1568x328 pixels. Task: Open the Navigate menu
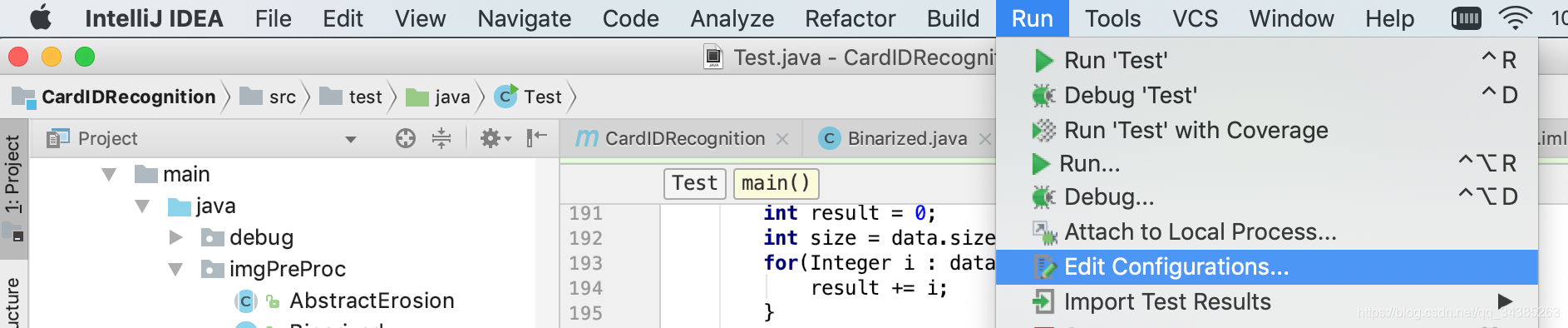(524, 18)
